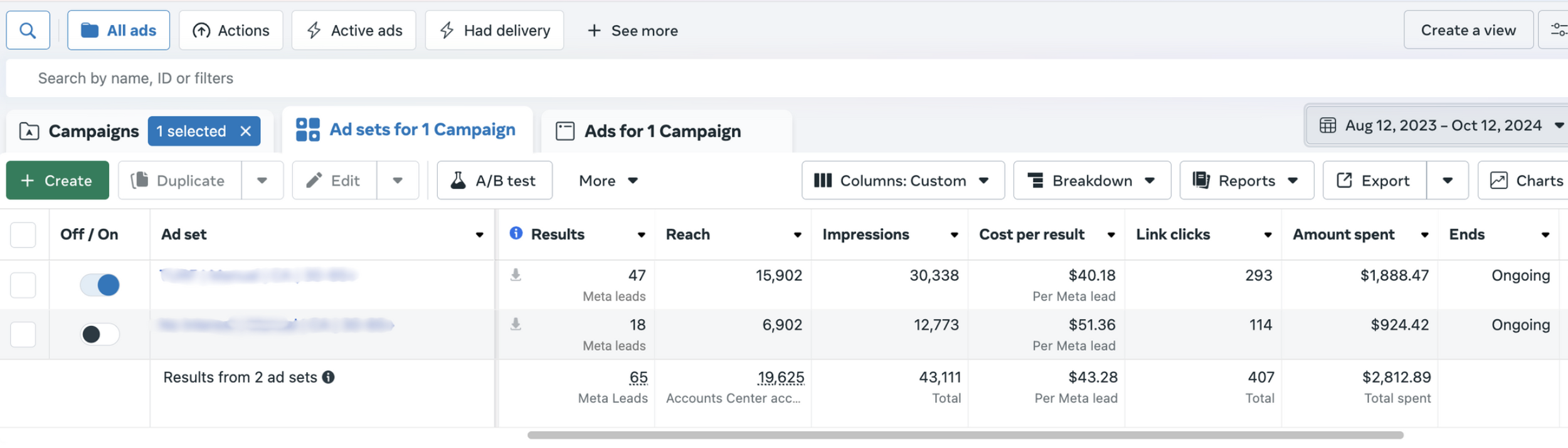Screen dimensions: 1568x448
Task: Open the date range picker
Action: [x=1441, y=125]
